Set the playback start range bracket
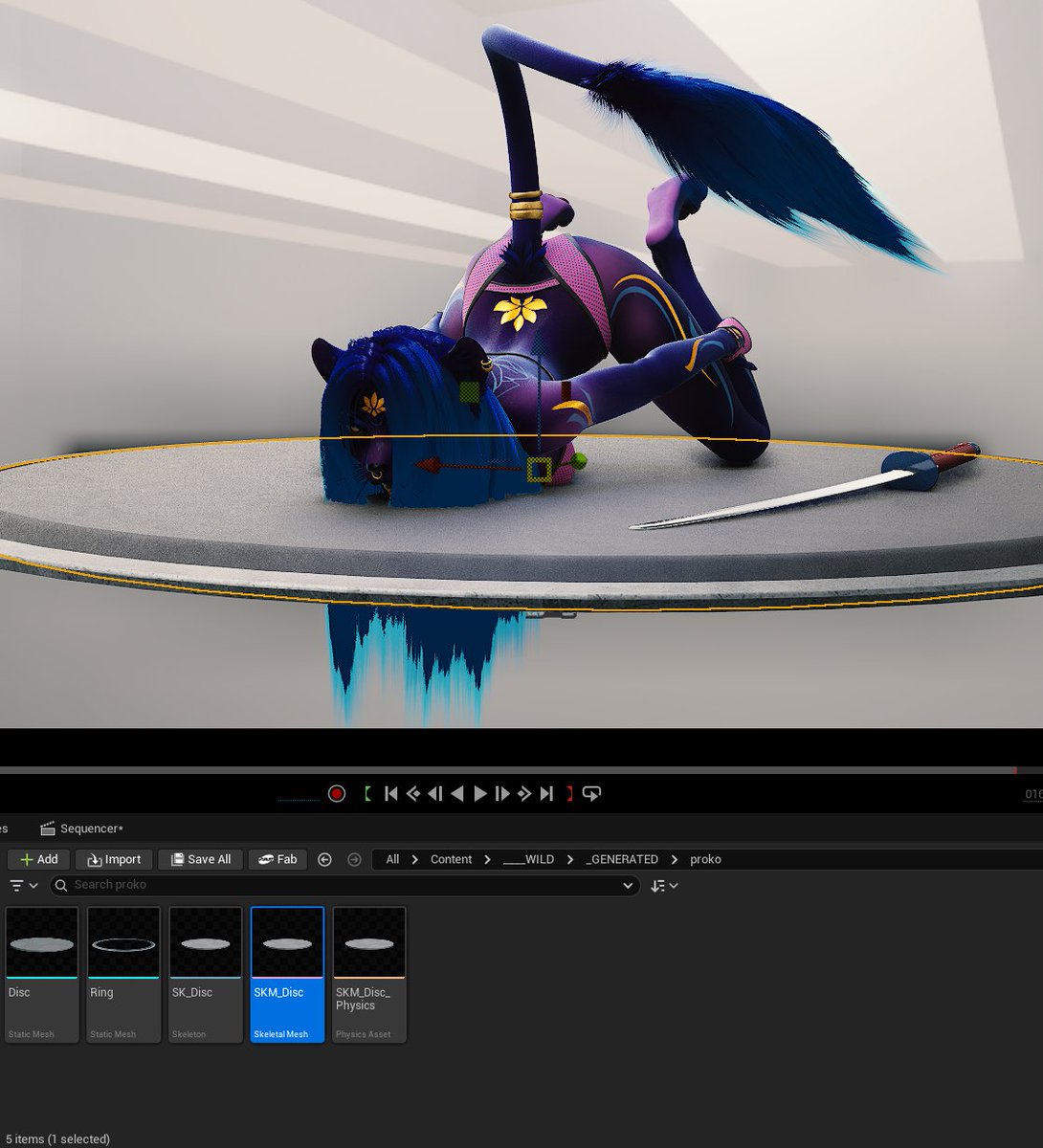 tap(367, 793)
